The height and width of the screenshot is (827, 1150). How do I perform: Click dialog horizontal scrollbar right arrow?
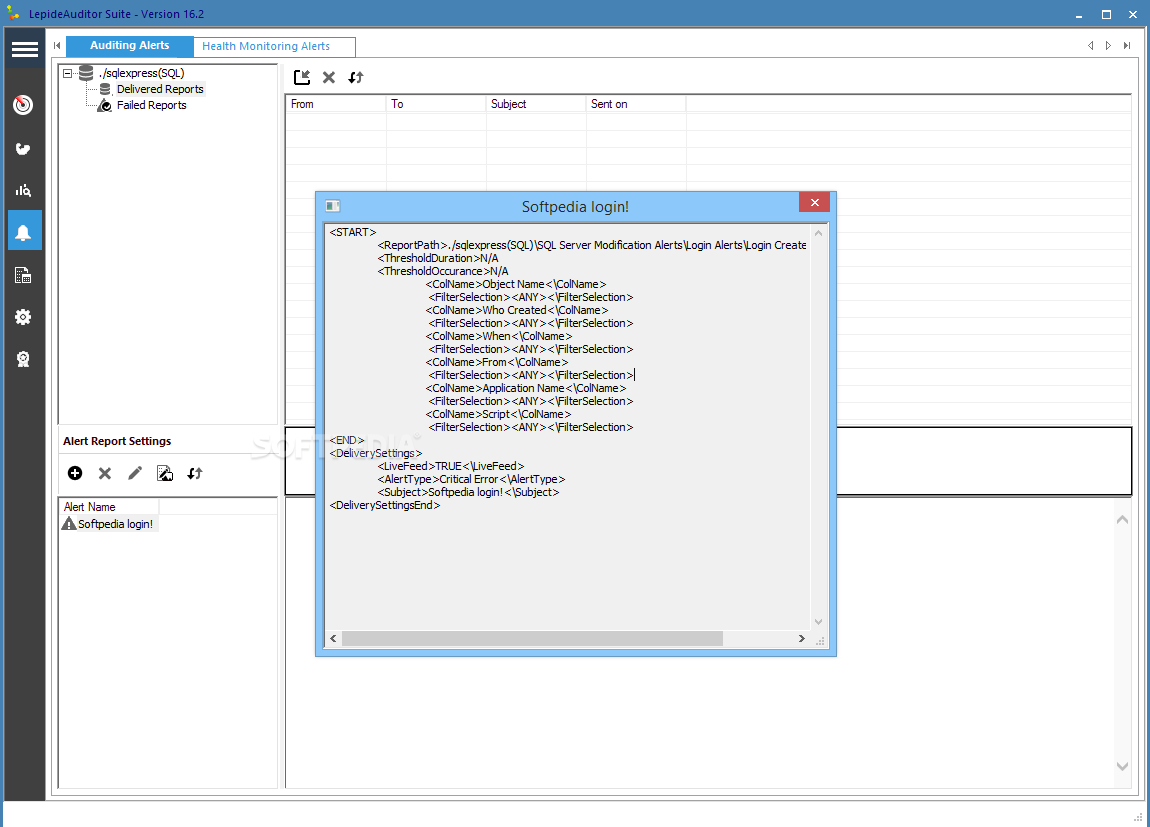pos(801,639)
